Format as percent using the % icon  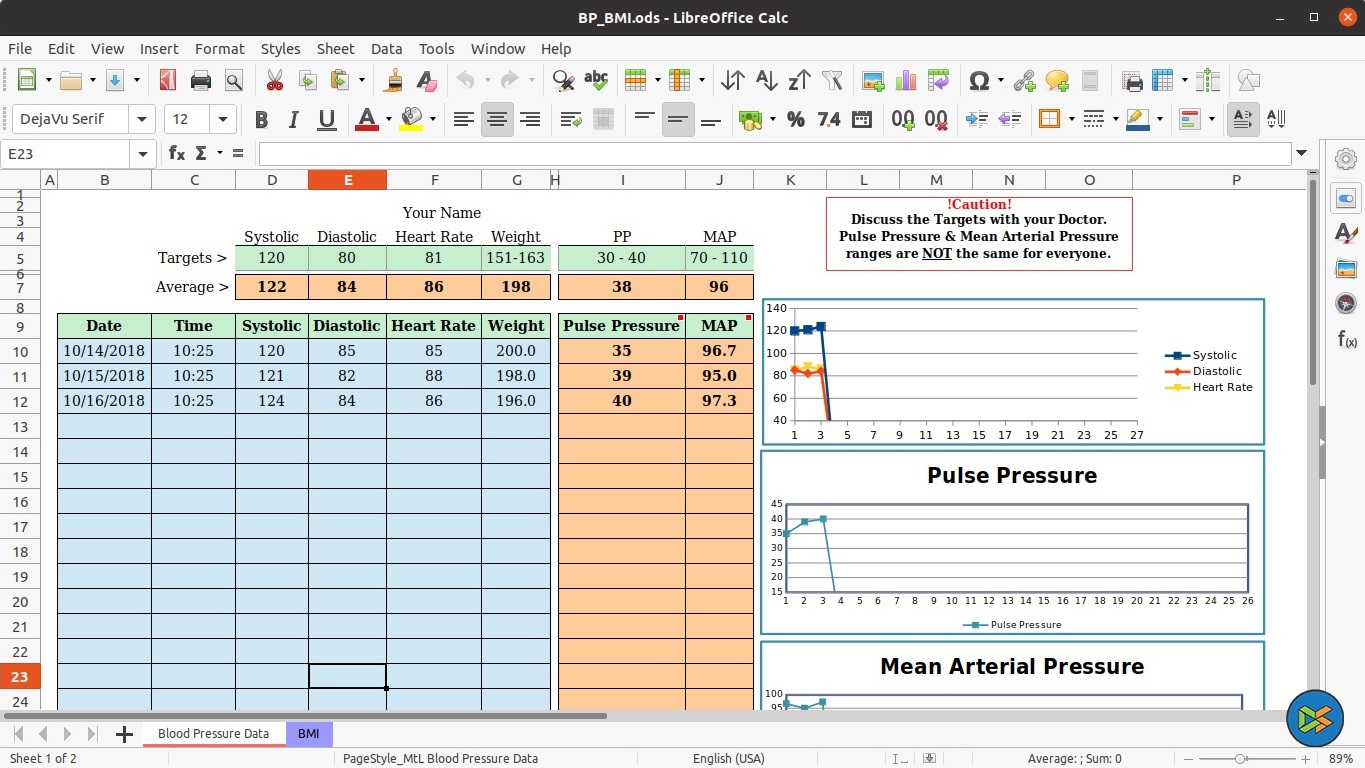tap(796, 119)
